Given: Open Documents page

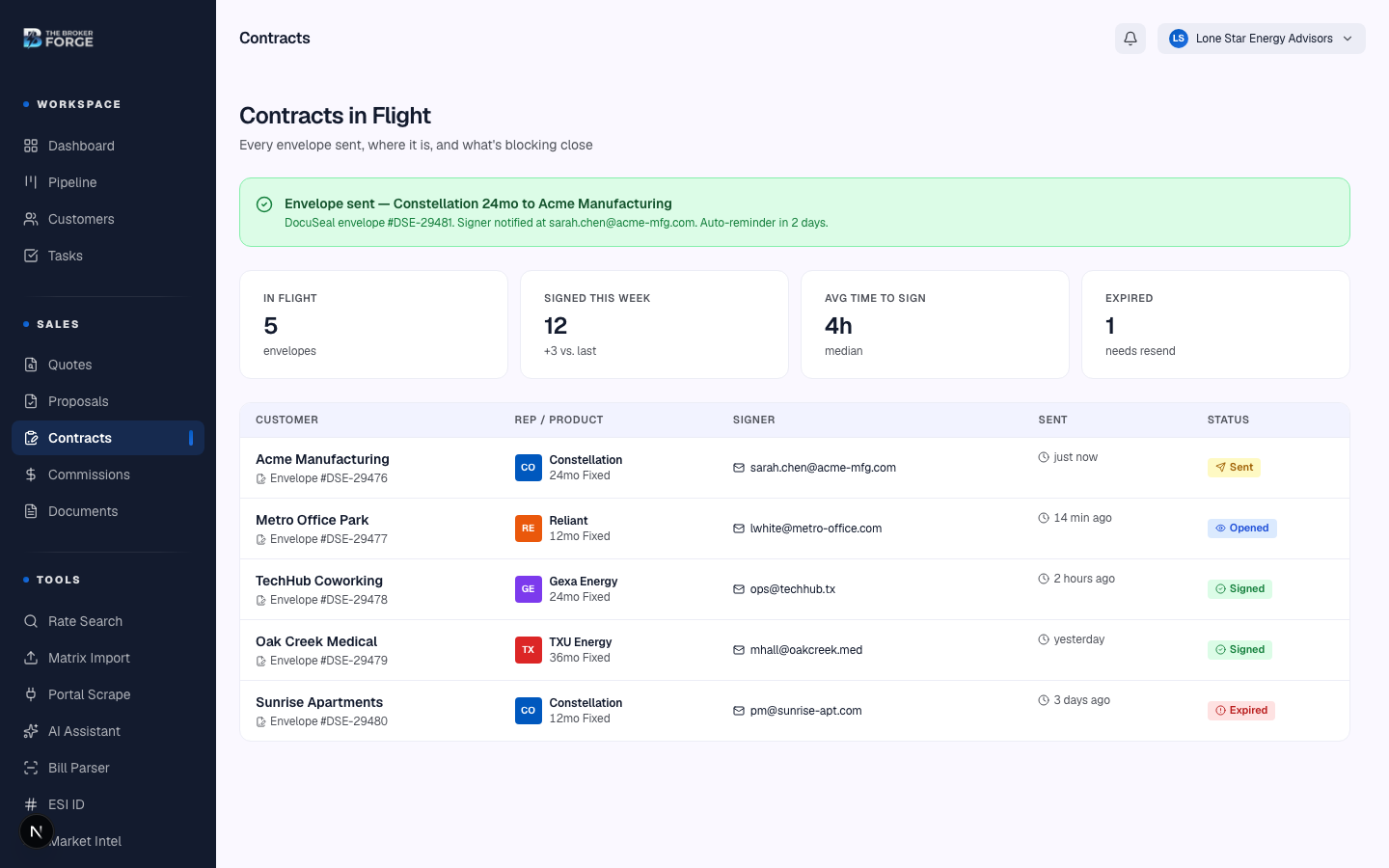Looking at the screenshot, I should coord(108,511).
